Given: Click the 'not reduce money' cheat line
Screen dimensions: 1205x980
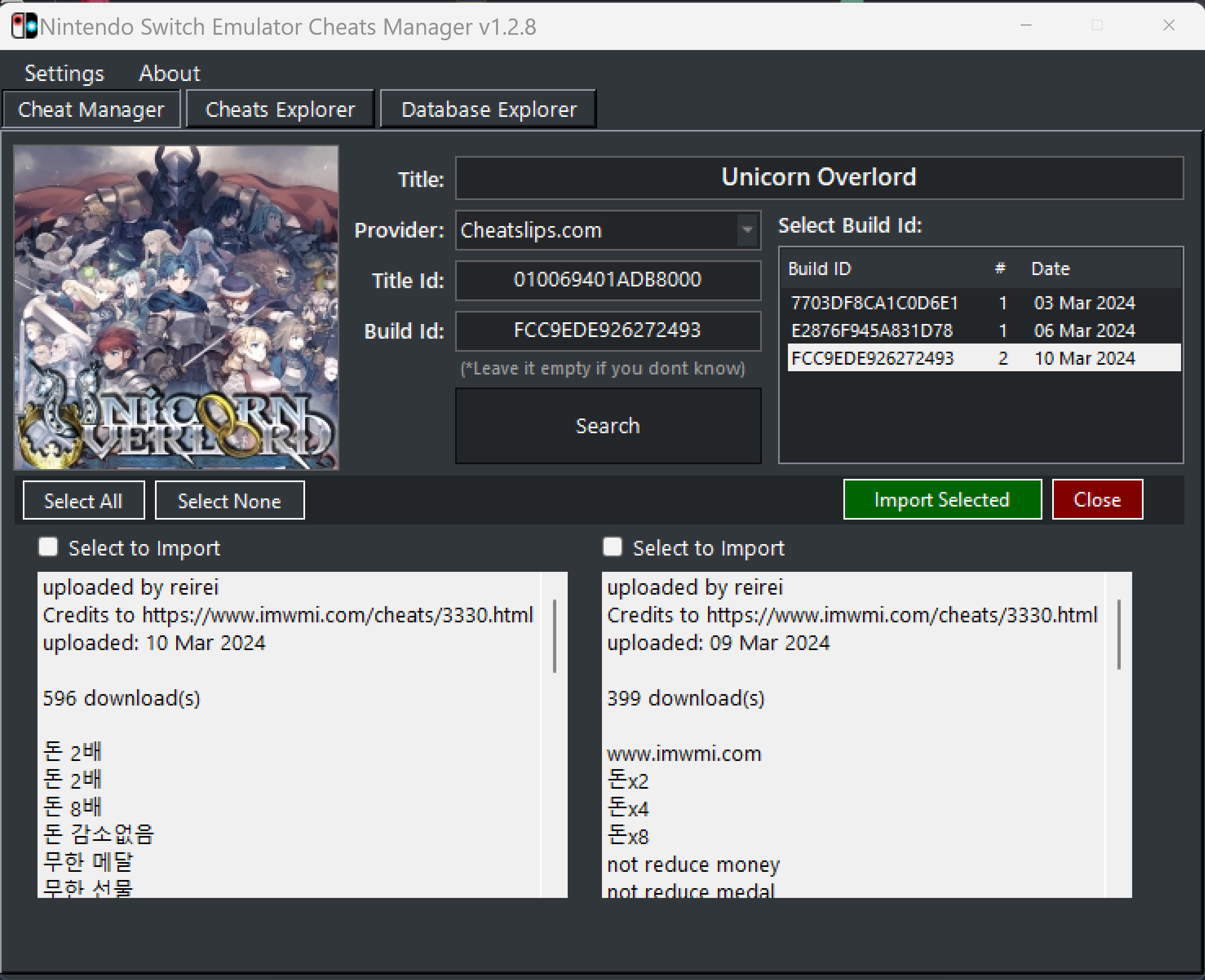Looking at the screenshot, I should pos(693,865).
